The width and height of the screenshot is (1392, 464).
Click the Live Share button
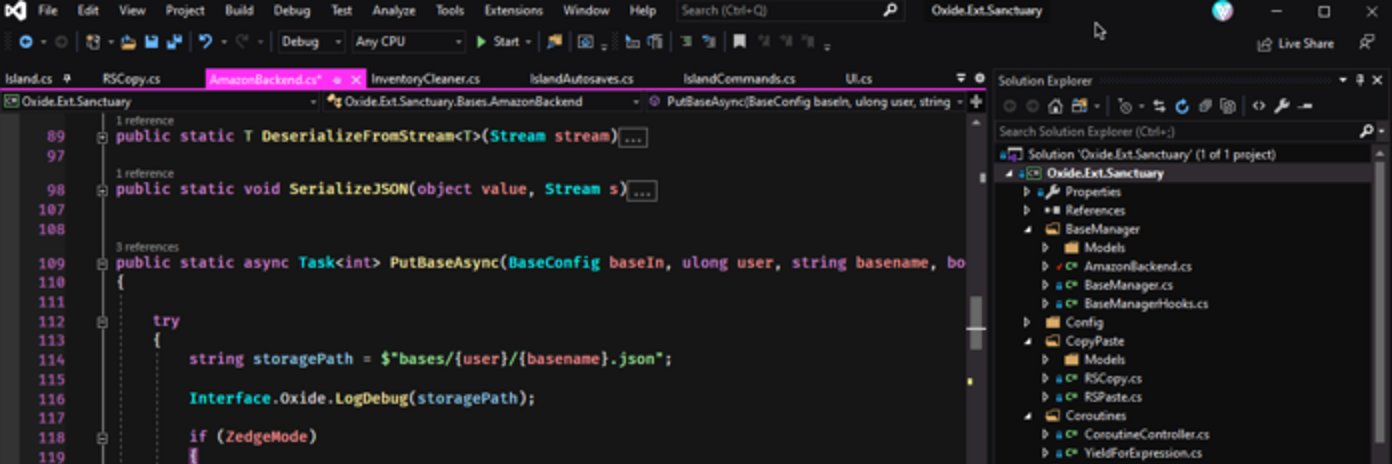(1295, 43)
